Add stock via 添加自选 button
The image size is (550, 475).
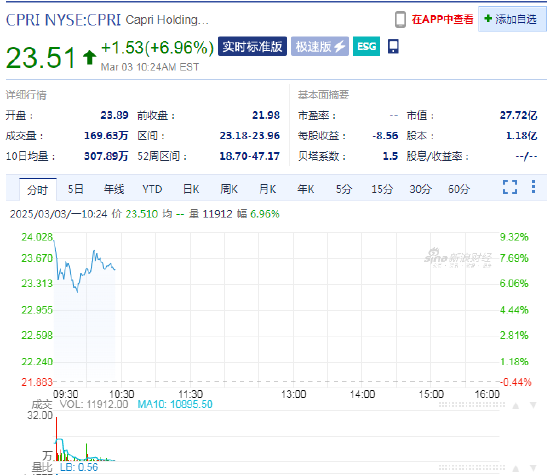(x=512, y=19)
